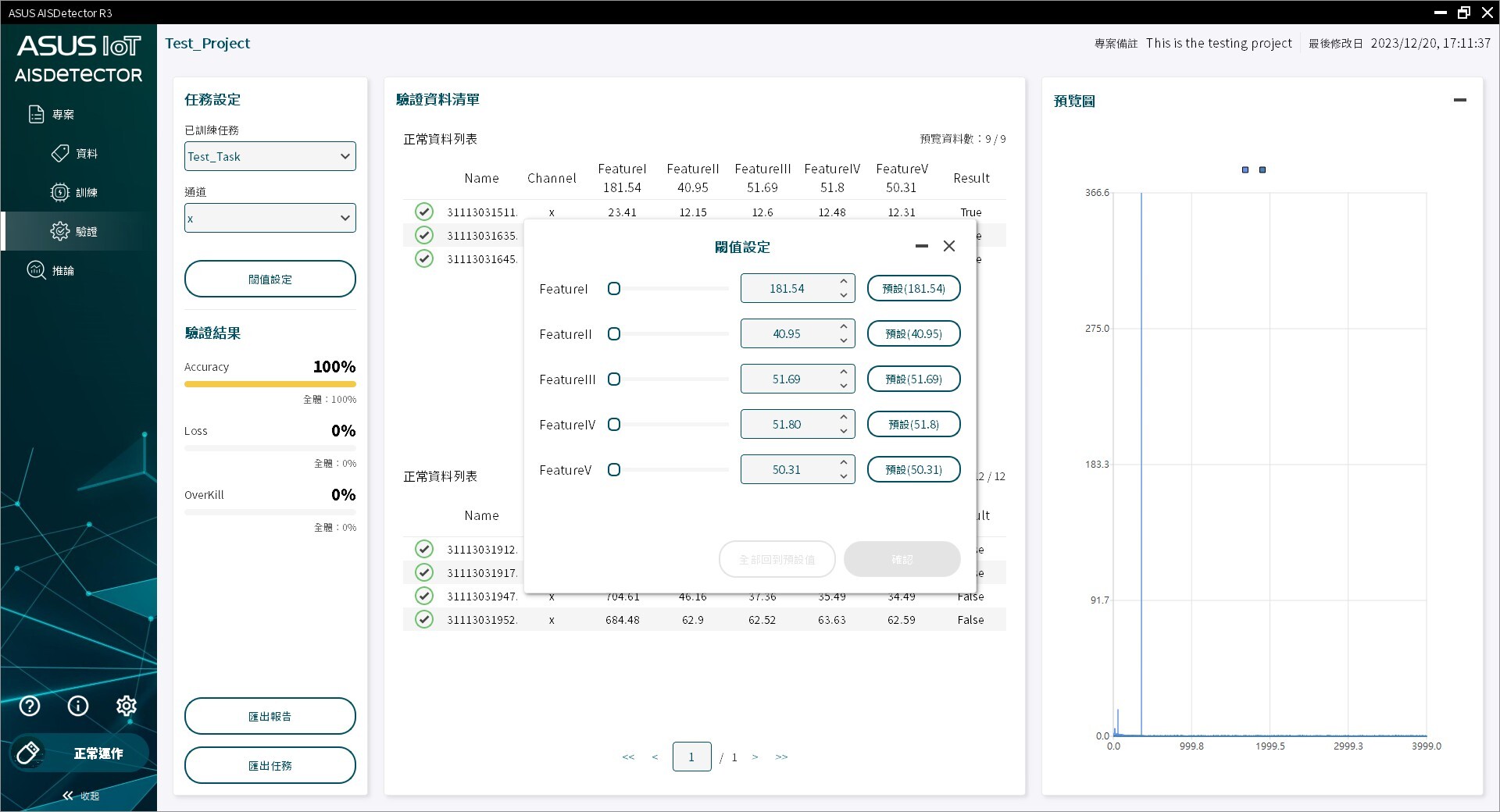1500x812 pixels.
Task: Uncheck the row 31113031912 checkmark
Action: (424, 549)
